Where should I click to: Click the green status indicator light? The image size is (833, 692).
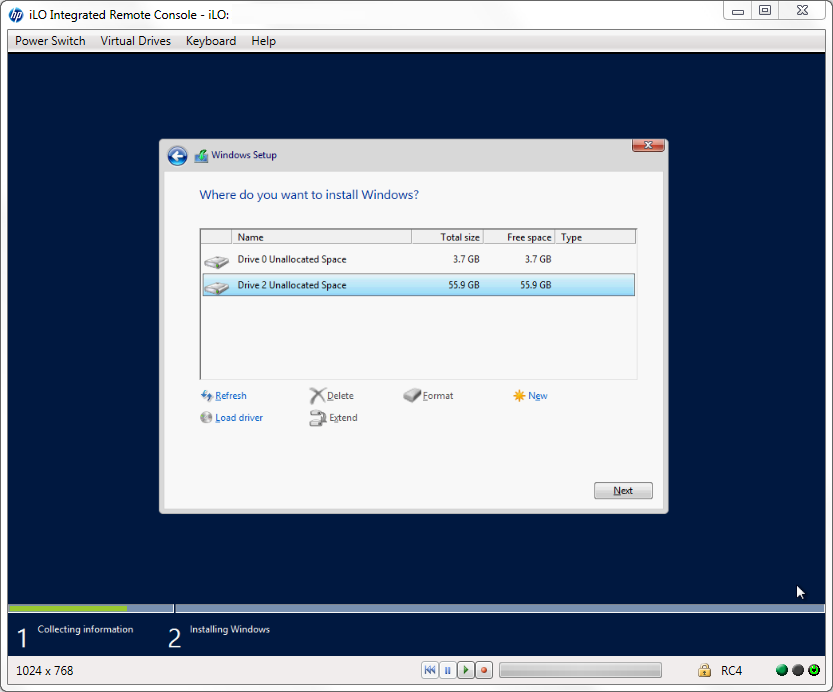781,670
